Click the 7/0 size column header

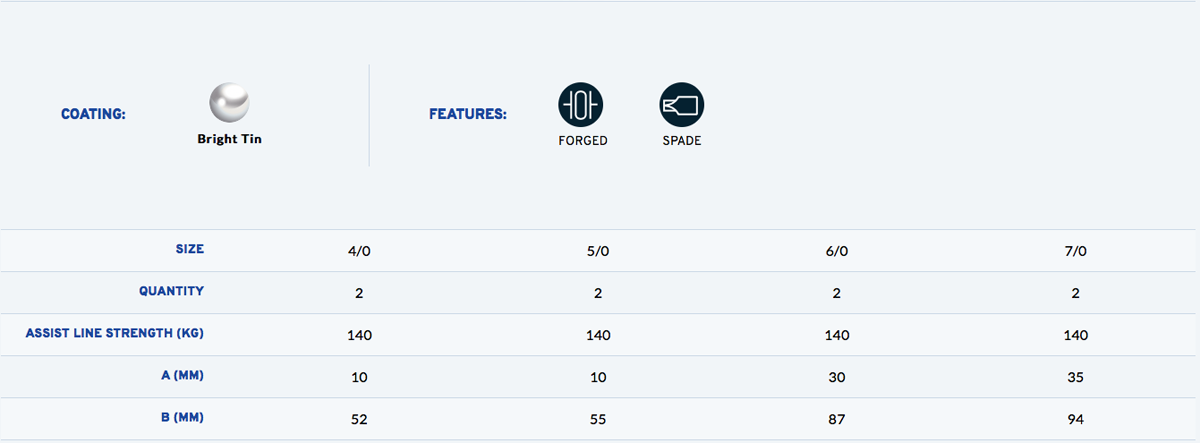[x=1075, y=251]
